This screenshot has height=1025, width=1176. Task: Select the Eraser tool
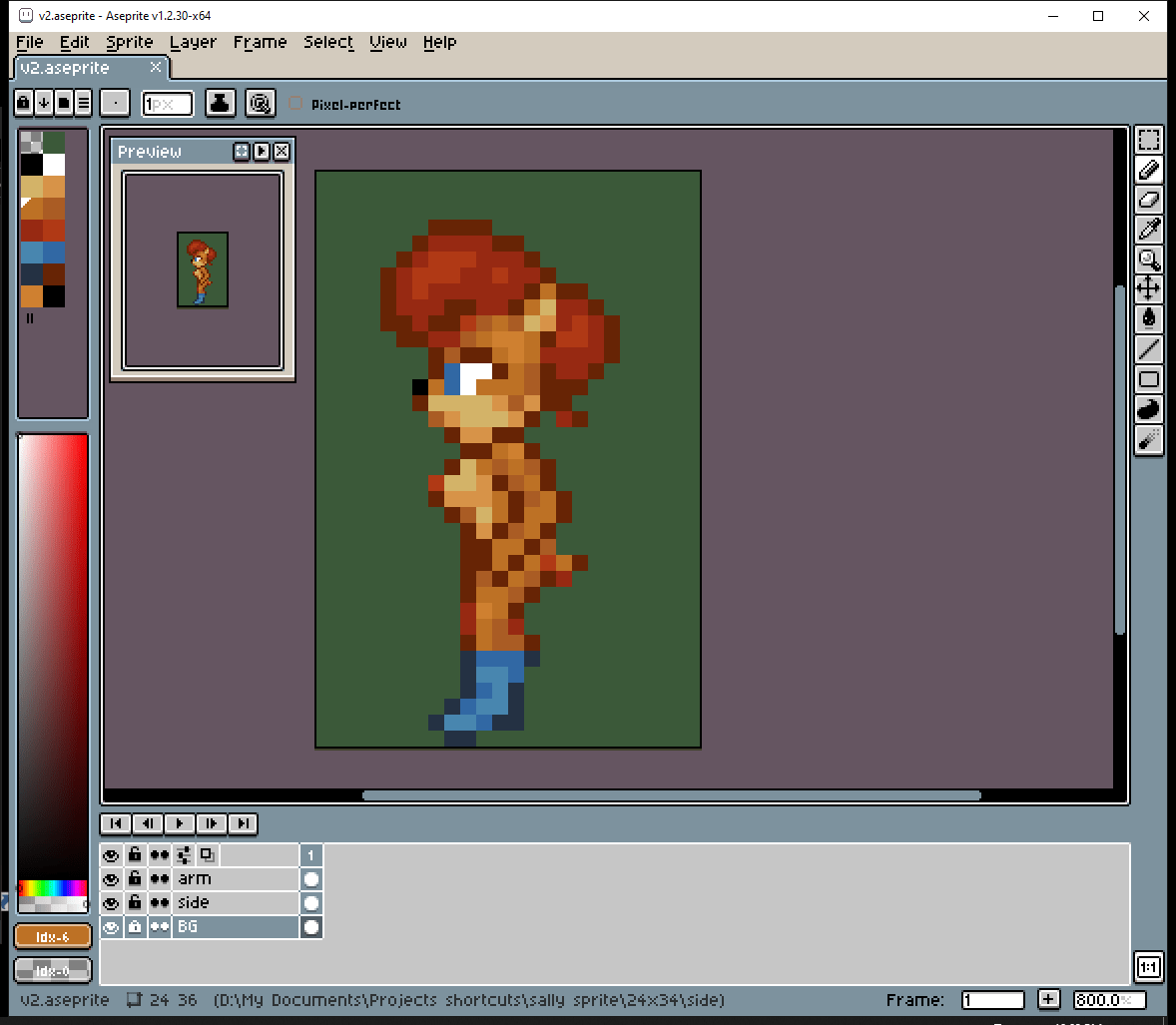1149,200
